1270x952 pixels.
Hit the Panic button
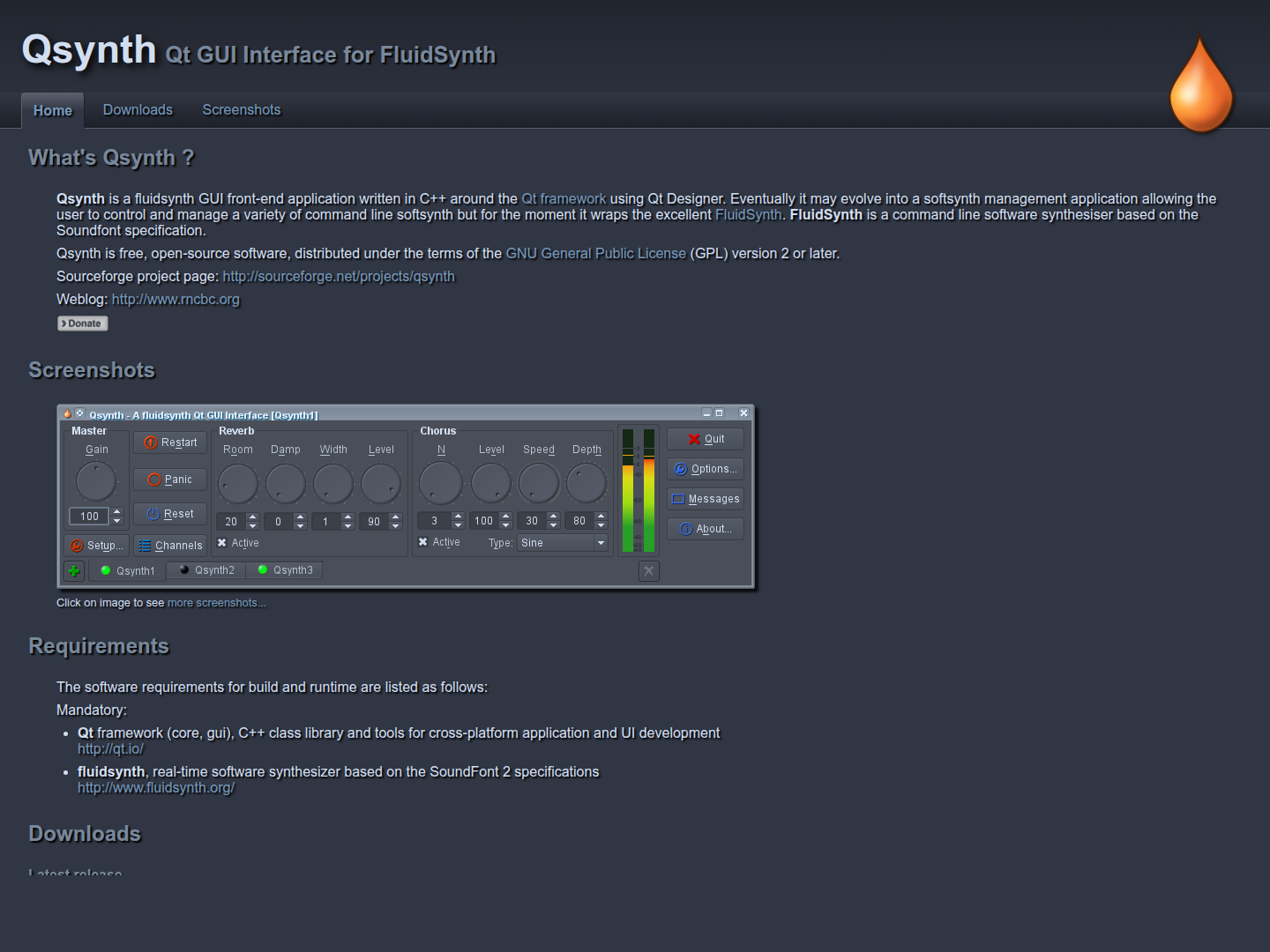click(170, 480)
